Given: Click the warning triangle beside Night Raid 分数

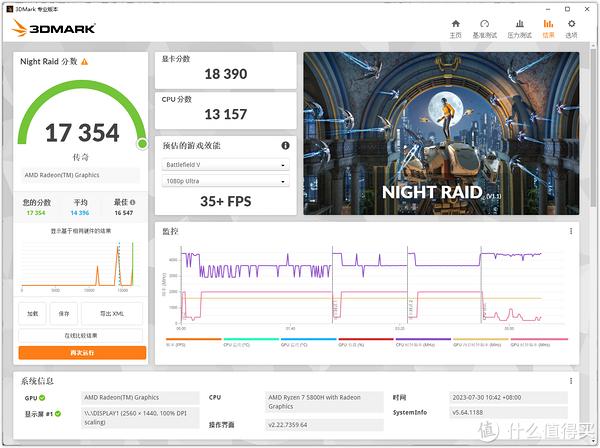Looking at the screenshot, I should [85, 62].
